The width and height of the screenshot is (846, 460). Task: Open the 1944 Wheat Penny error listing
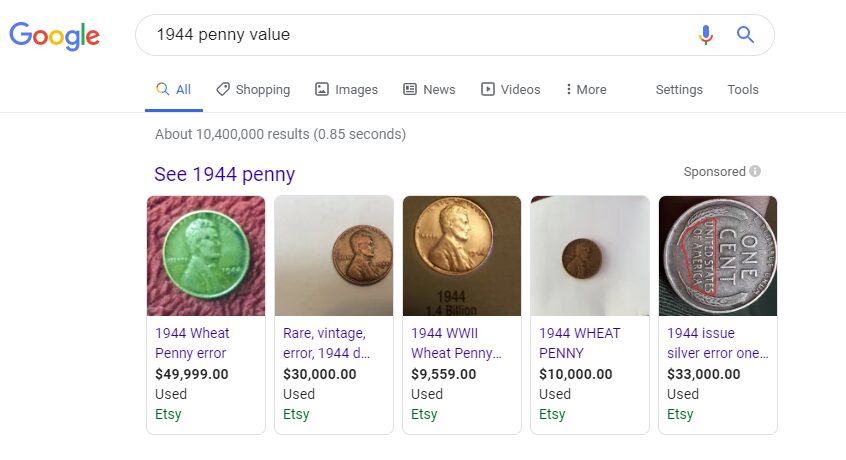click(x=192, y=343)
